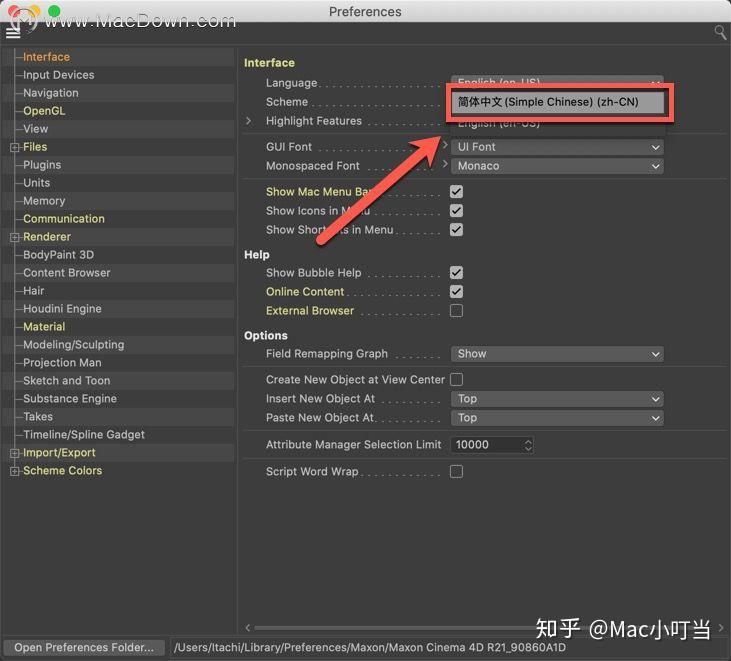Viewport: 731px width, 661px height.
Task: Select Material in the sidebar
Action: point(44,327)
